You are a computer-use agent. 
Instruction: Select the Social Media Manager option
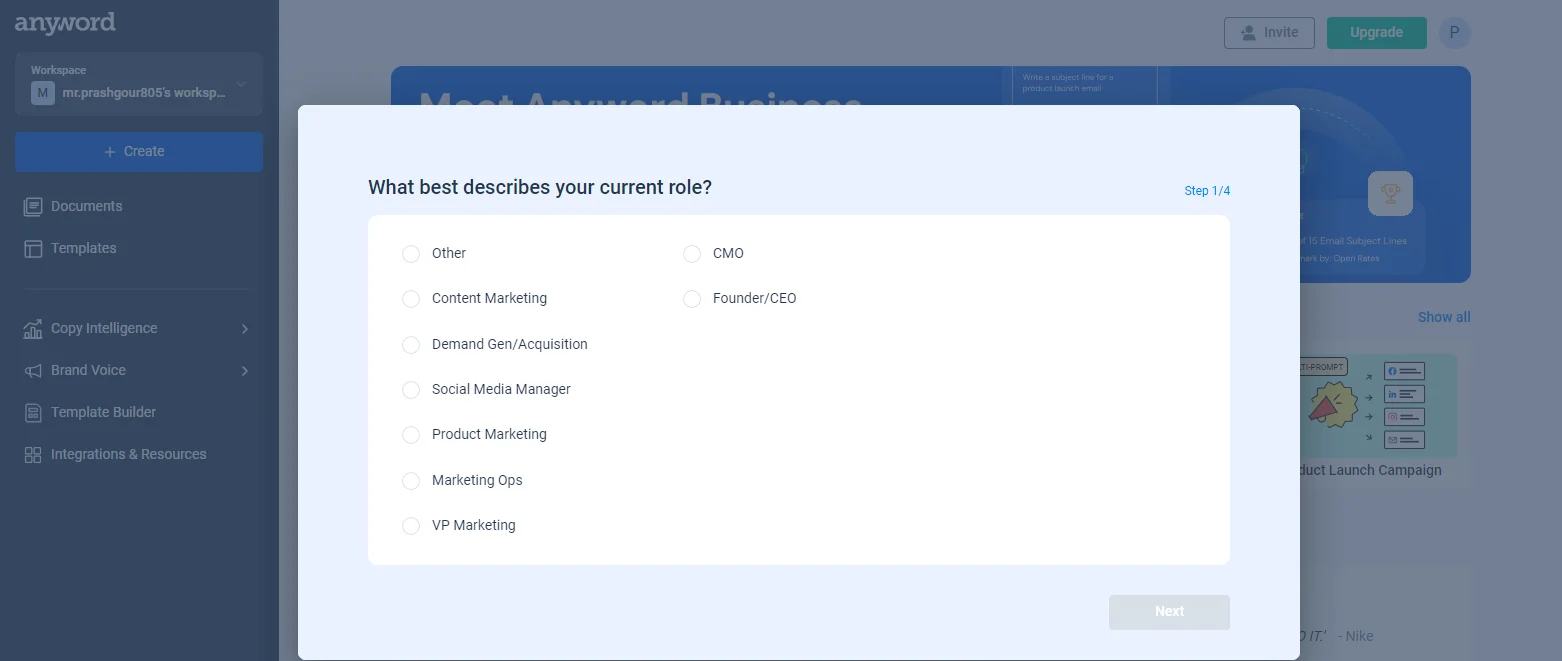tap(411, 389)
